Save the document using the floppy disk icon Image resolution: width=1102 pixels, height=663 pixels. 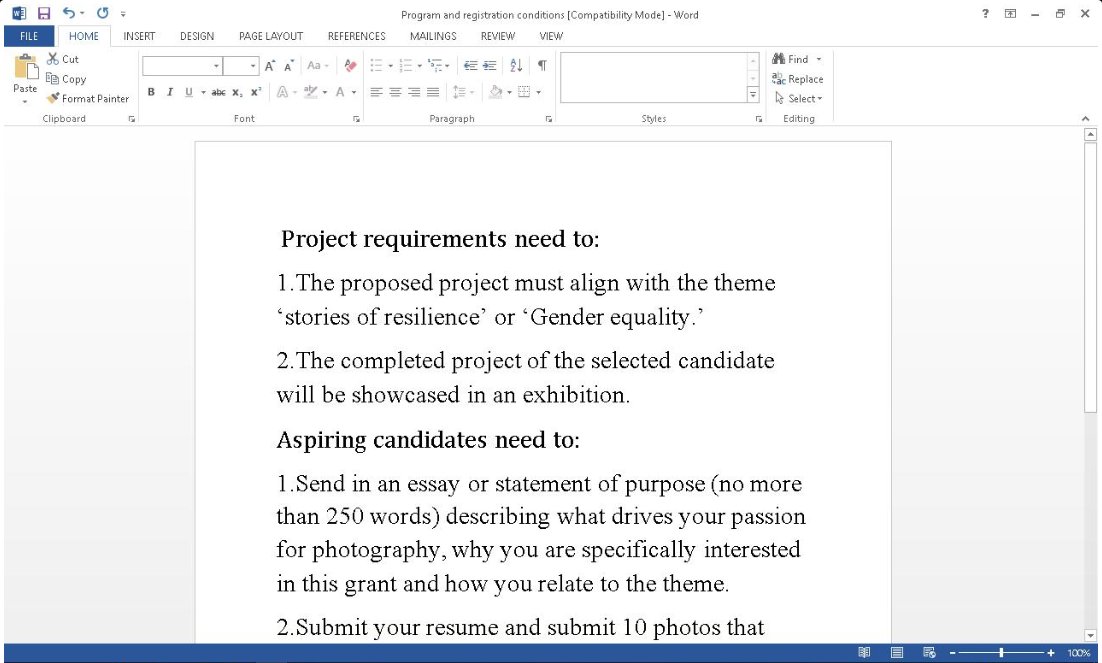click(43, 14)
